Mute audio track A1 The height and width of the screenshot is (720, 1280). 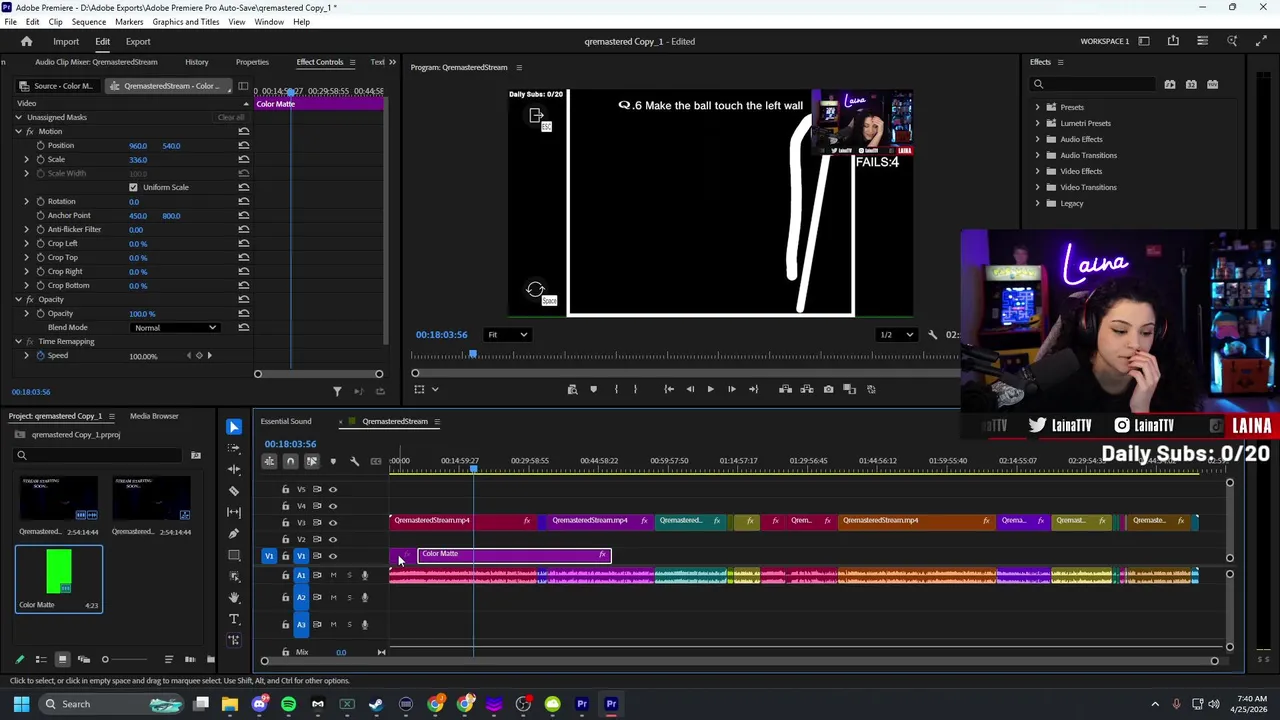click(x=333, y=575)
